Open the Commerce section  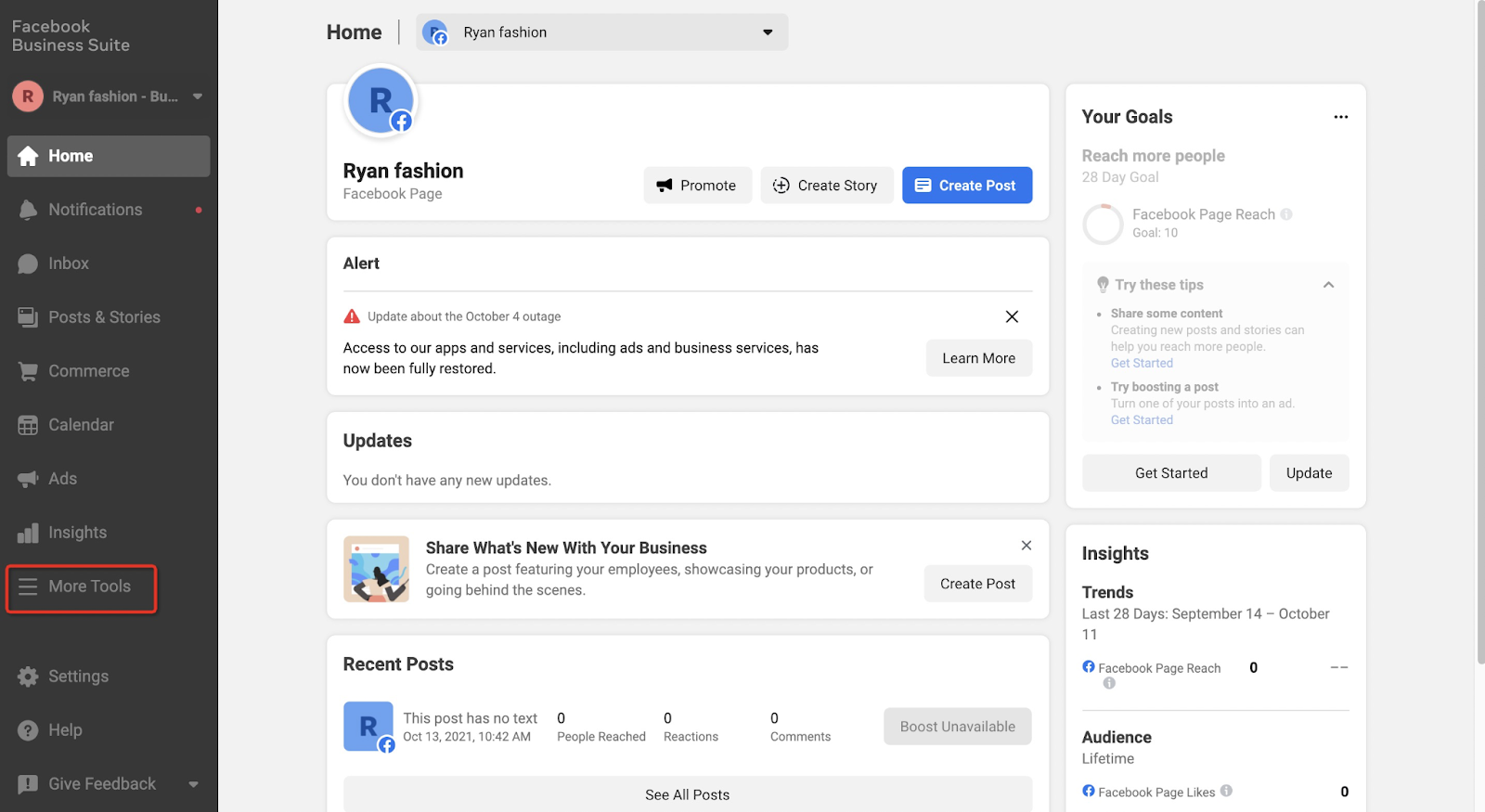(109, 371)
